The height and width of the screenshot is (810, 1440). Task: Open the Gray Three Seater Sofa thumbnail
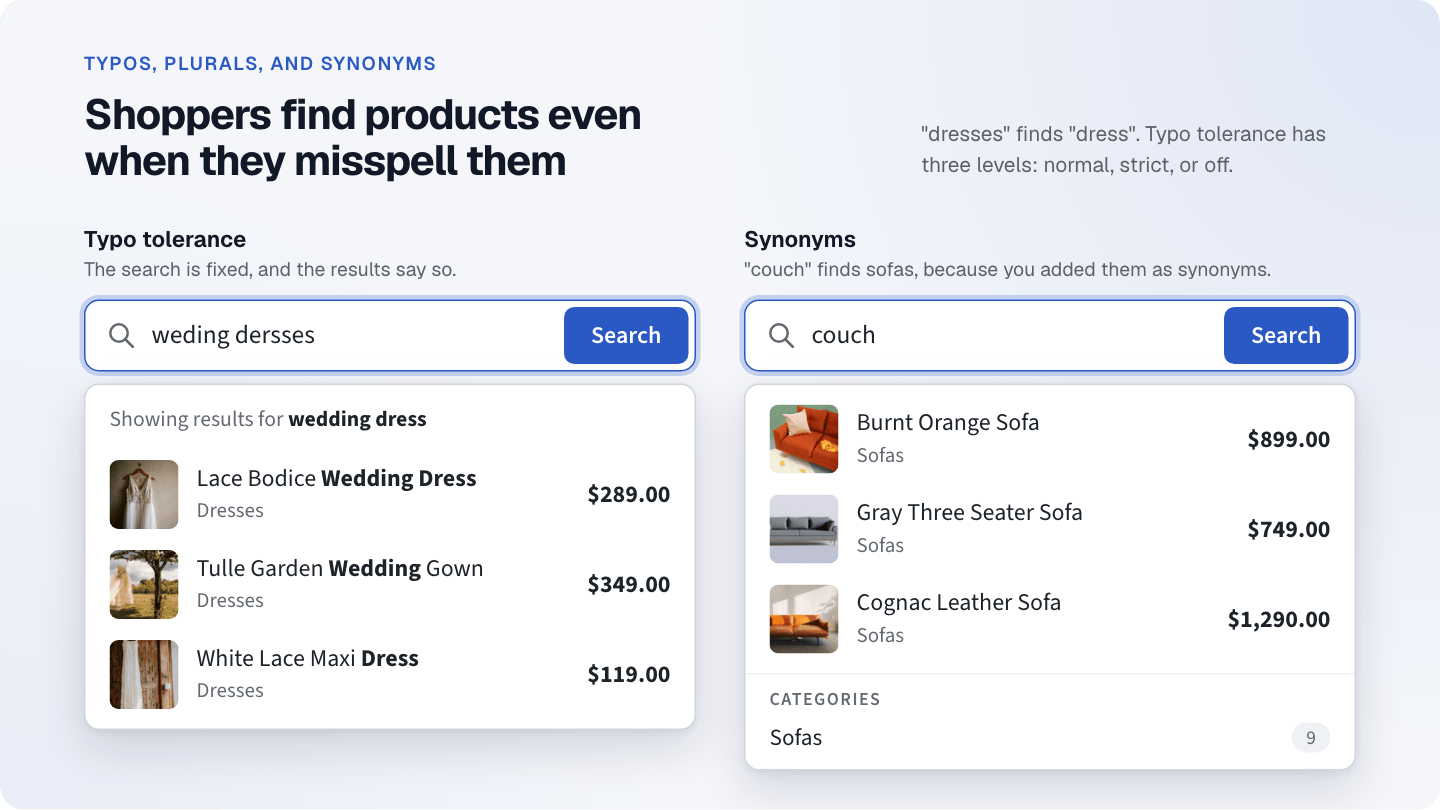(x=804, y=529)
